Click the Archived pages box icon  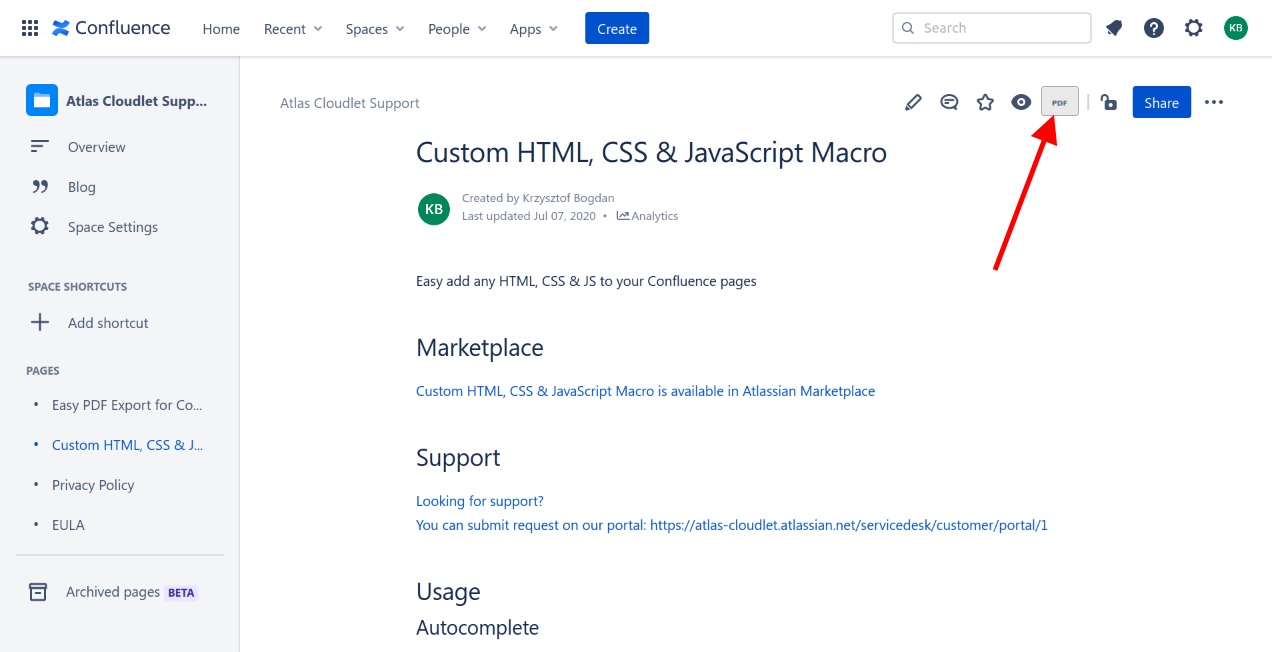pos(38,592)
